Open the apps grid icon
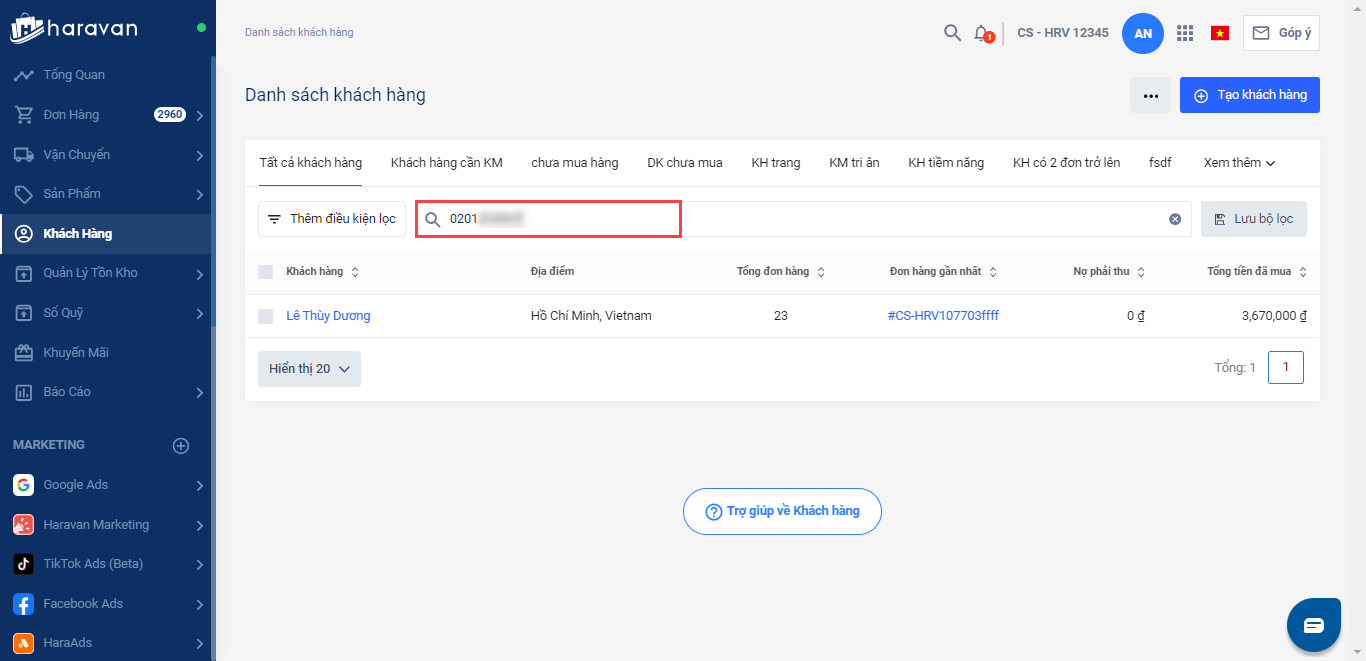 [x=1185, y=33]
